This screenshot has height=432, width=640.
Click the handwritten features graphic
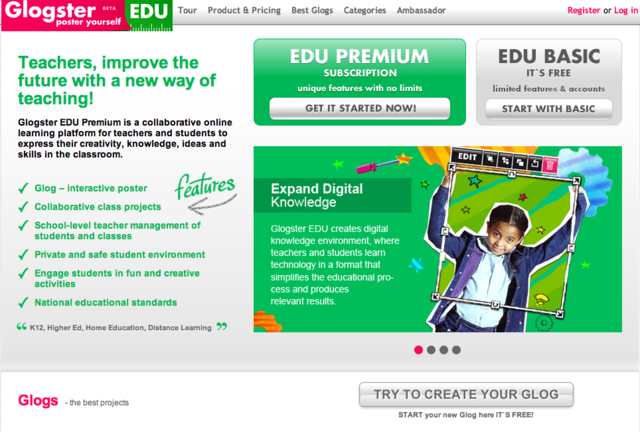206,193
